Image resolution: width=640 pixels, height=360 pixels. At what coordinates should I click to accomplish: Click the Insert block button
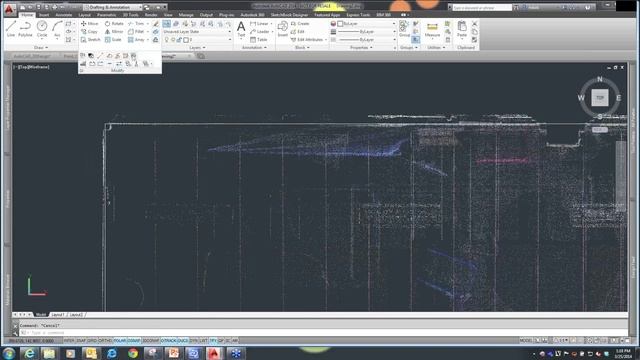coord(282,29)
